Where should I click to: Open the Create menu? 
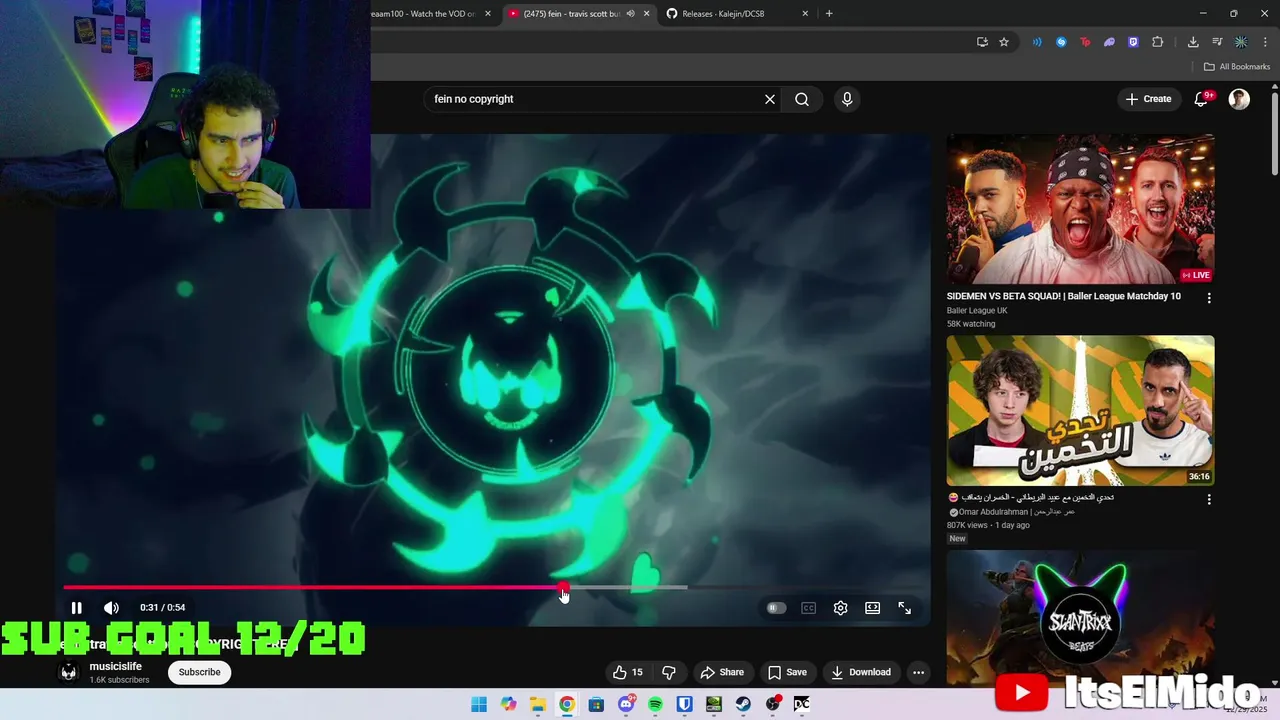tap(1148, 99)
